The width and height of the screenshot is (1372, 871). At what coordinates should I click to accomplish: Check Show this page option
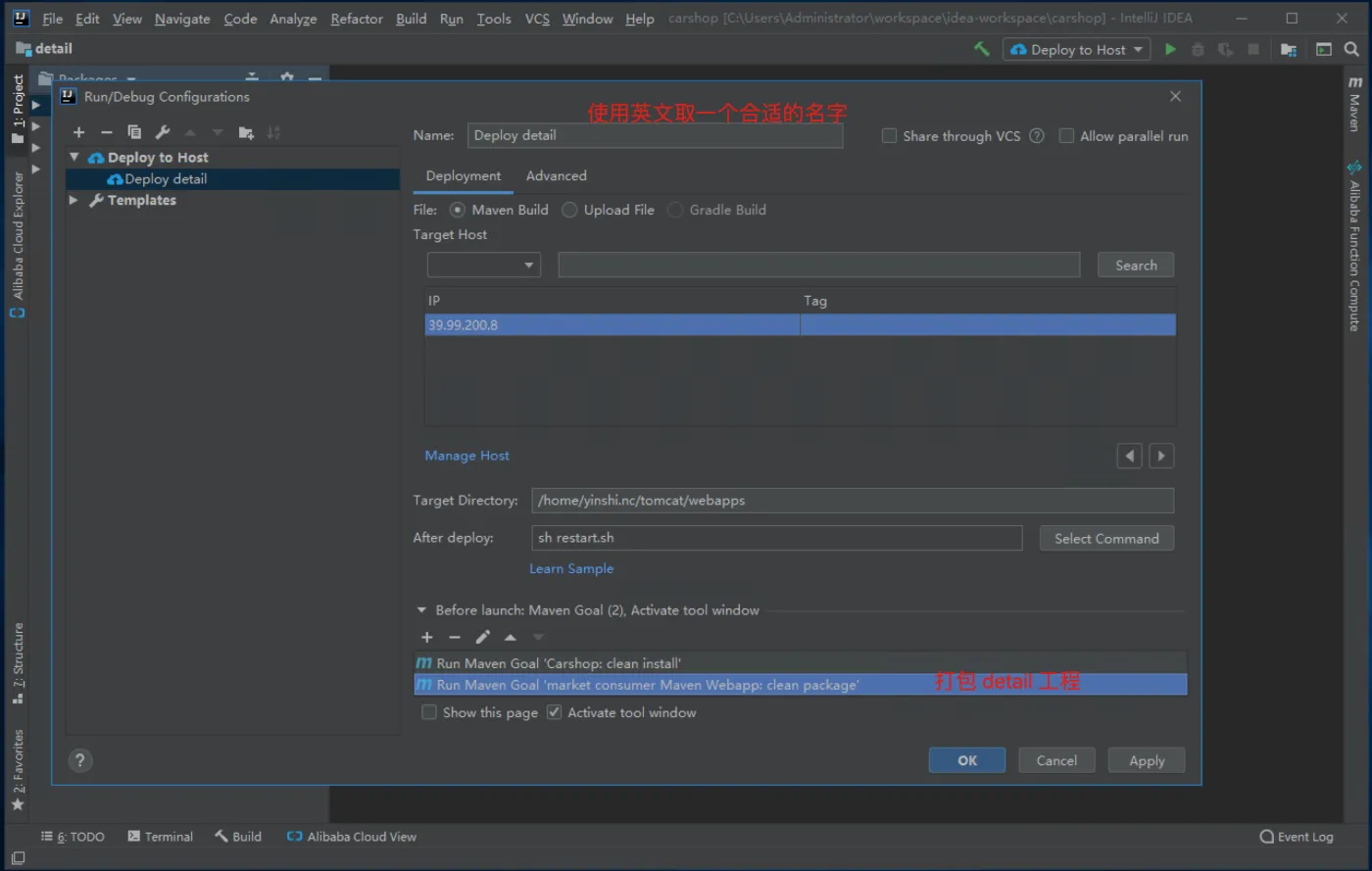(x=429, y=712)
